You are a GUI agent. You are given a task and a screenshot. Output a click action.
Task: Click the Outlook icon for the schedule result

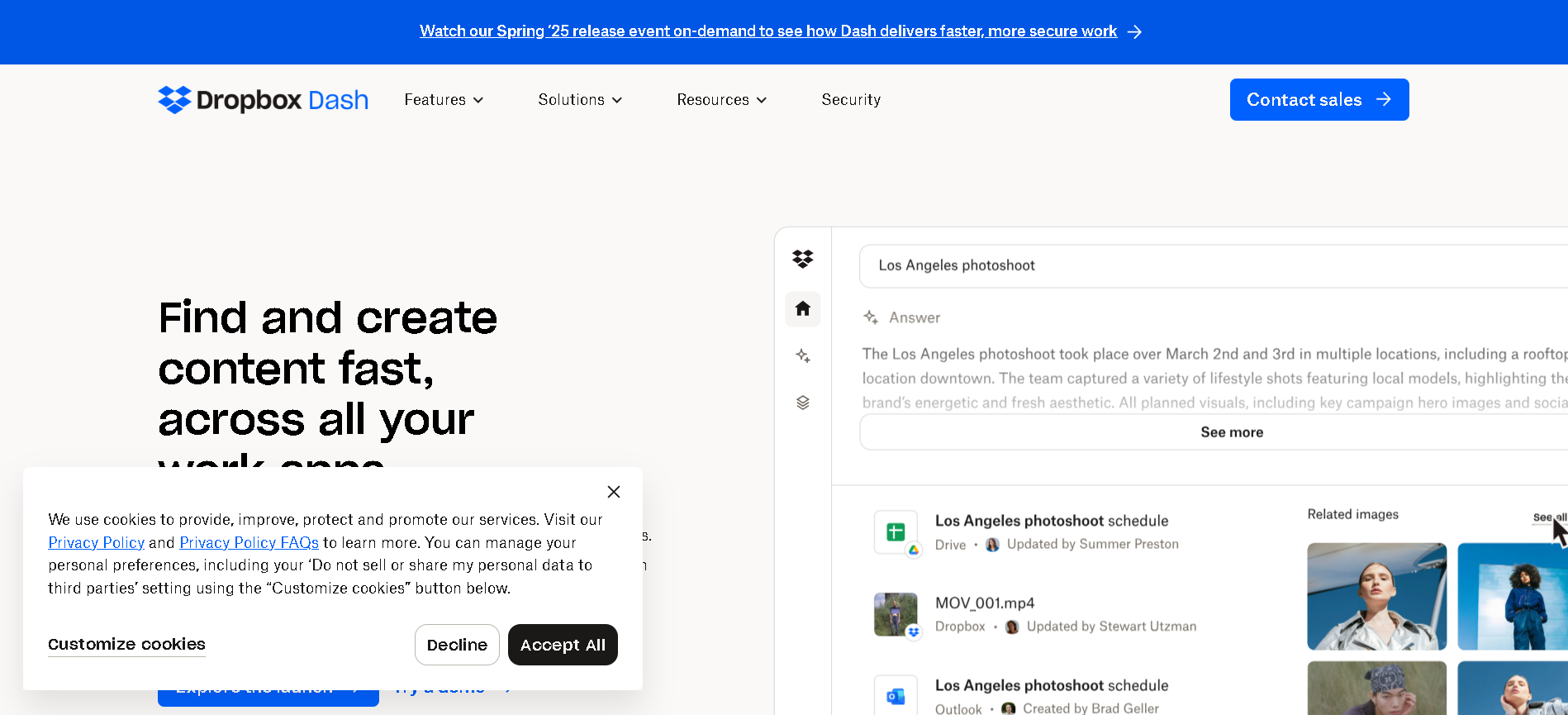[896, 696]
